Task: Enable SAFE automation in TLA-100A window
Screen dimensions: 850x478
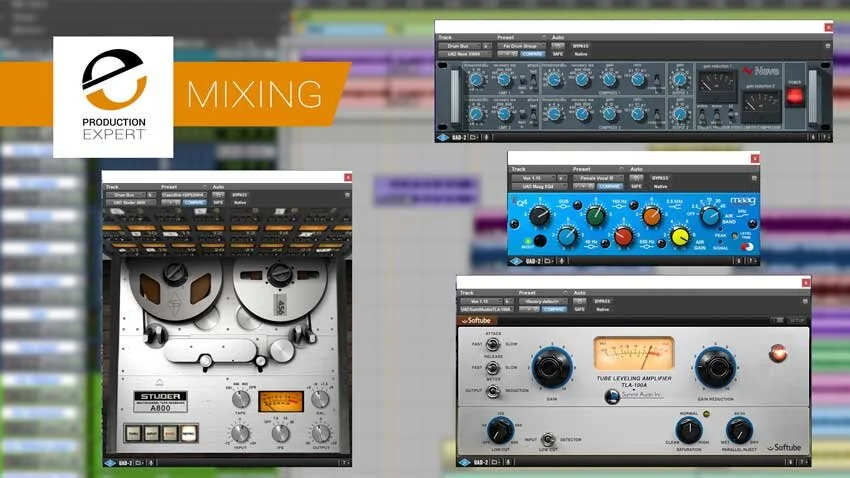Action: [579, 309]
